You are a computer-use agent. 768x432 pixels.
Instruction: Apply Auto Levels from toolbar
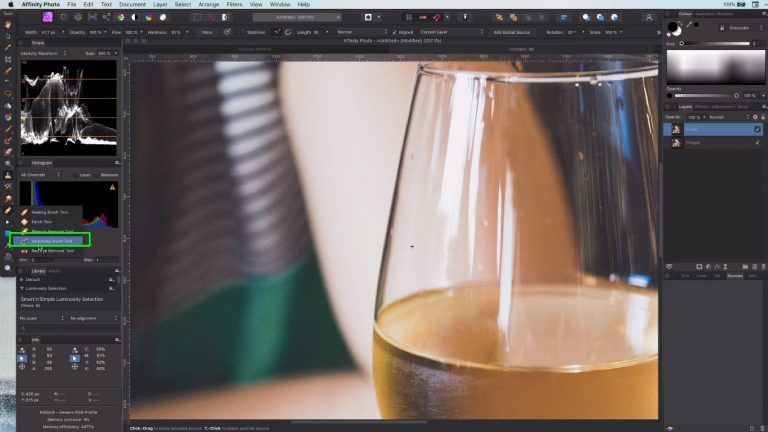120,17
